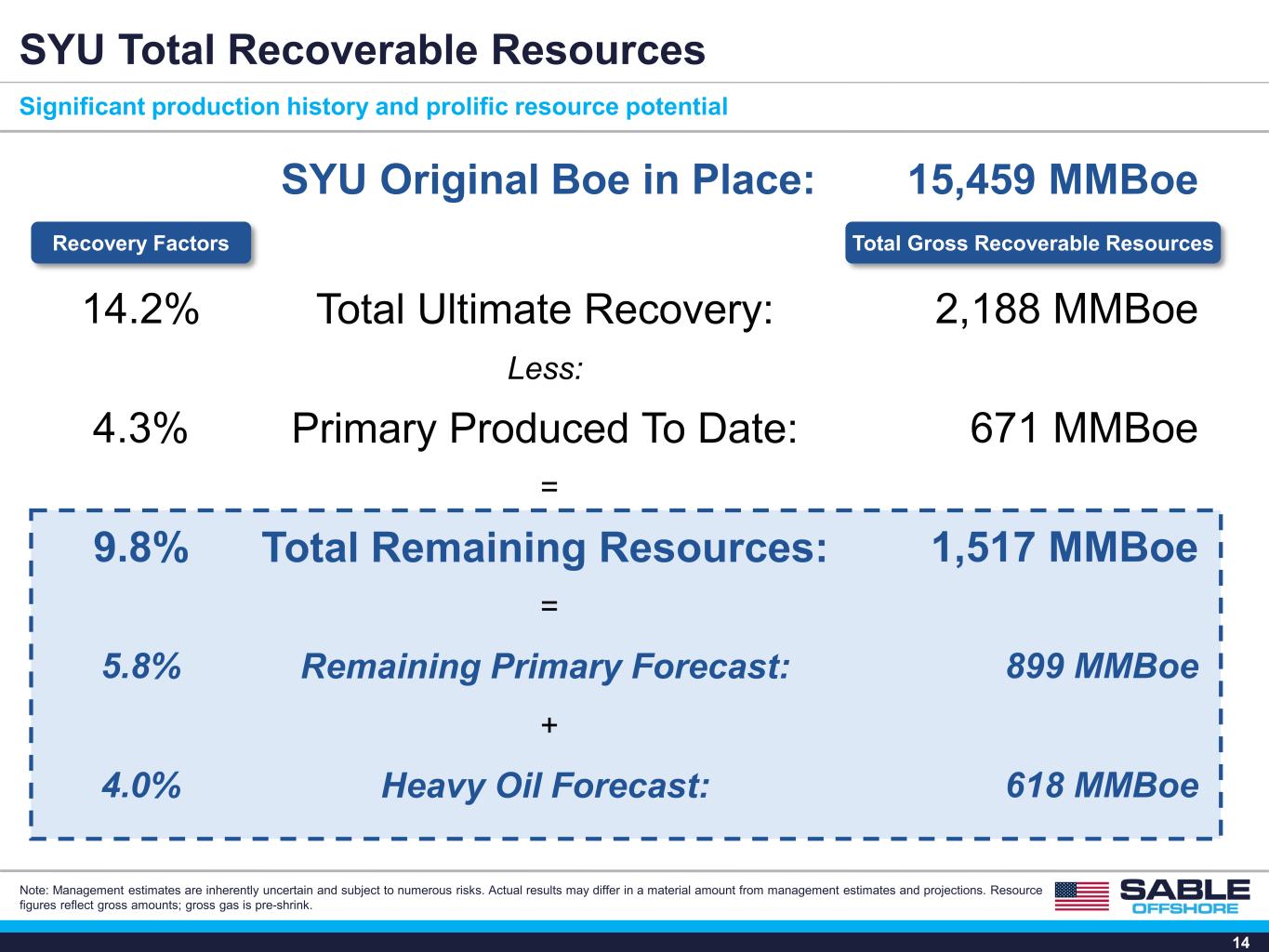The width and height of the screenshot is (1269, 952).
Task: Click the 14.2% recovery factor
Action: tap(140, 309)
